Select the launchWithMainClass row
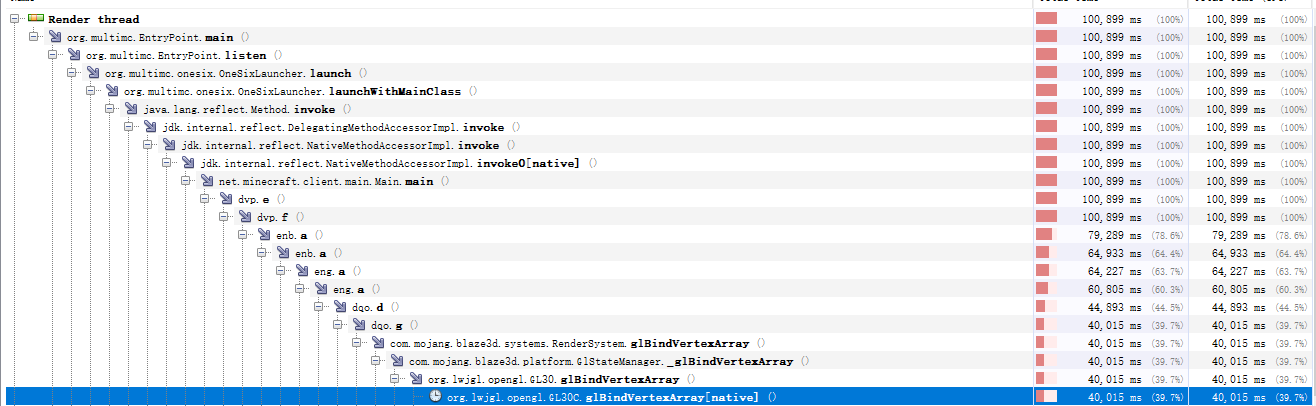The image size is (1316, 406). (658, 91)
